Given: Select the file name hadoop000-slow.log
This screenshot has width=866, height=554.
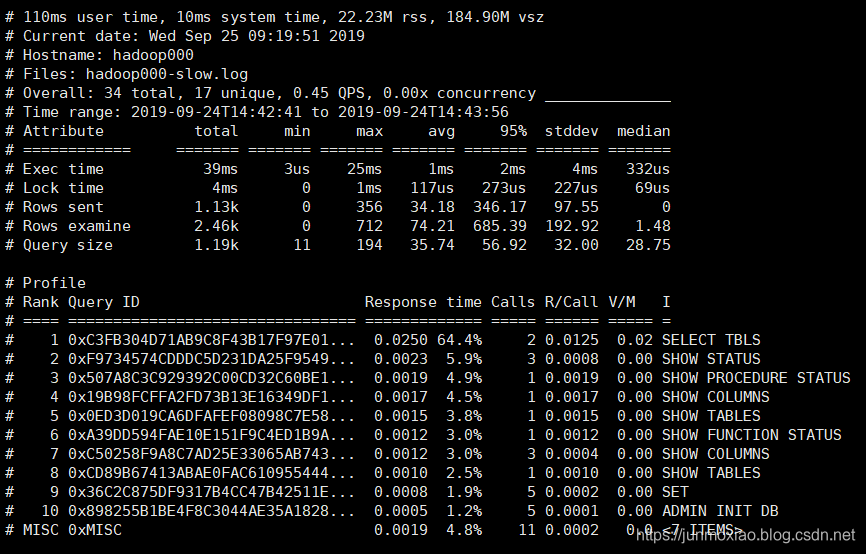Looking at the screenshot, I should tap(167, 74).
